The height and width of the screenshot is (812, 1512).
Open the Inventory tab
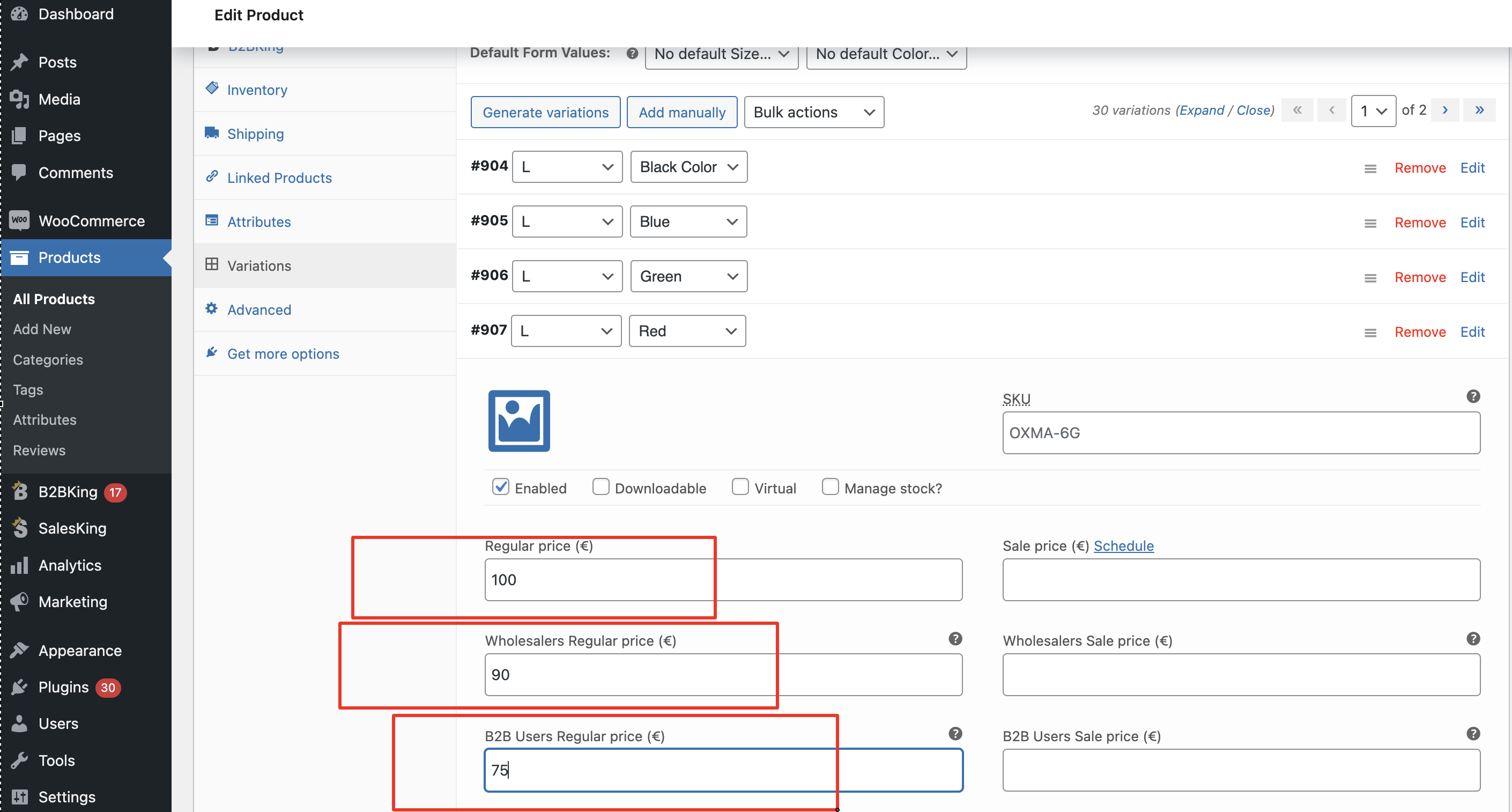[257, 90]
